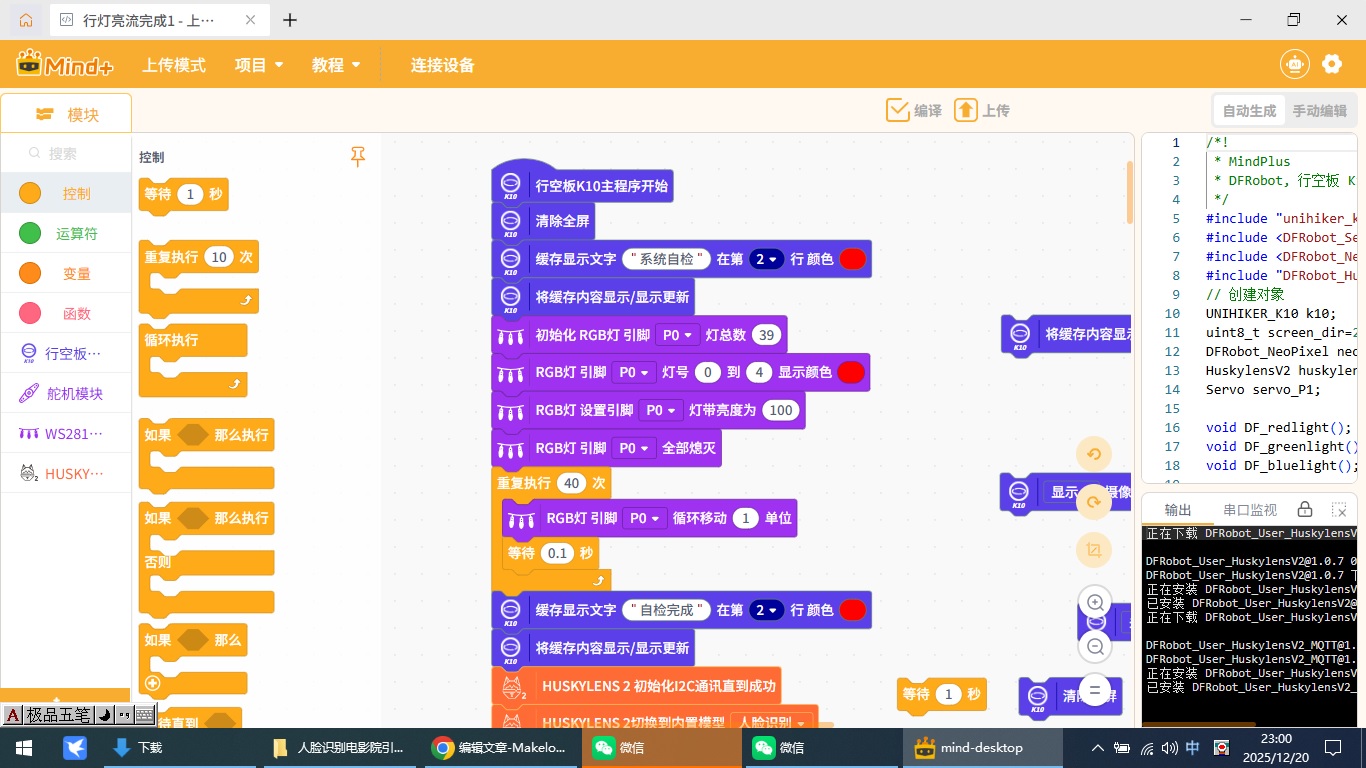Zoom out on the block workspace
This screenshot has height=768, width=1366.
(x=1096, y=647)
